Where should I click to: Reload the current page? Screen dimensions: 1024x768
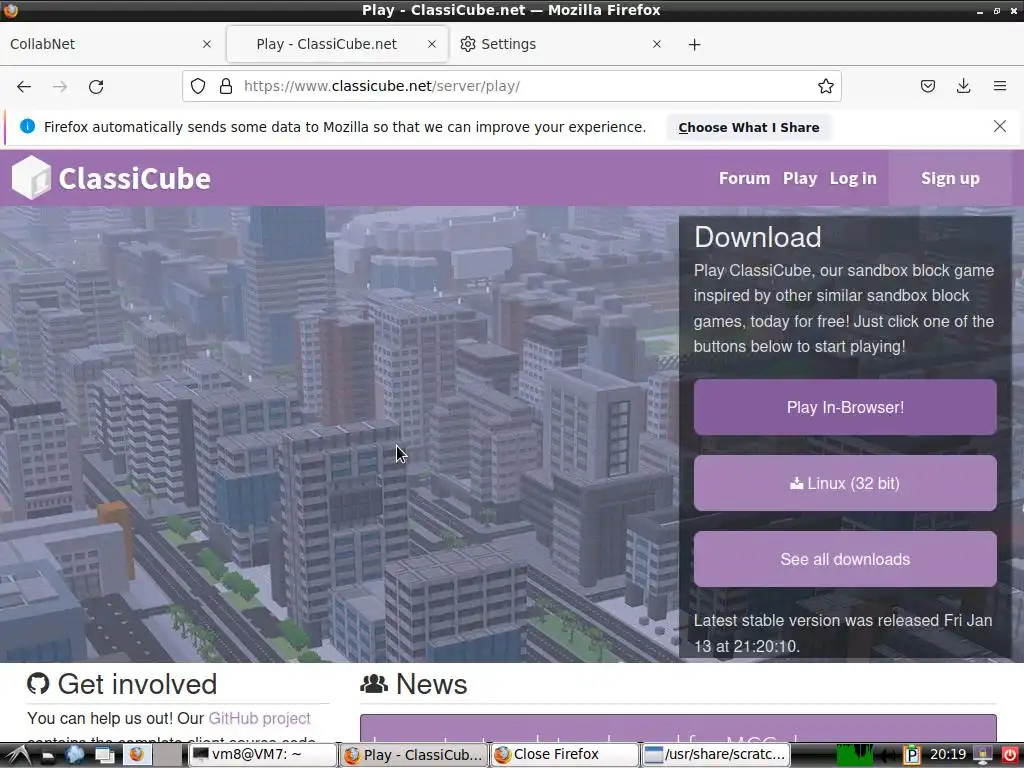coord(96,86)
